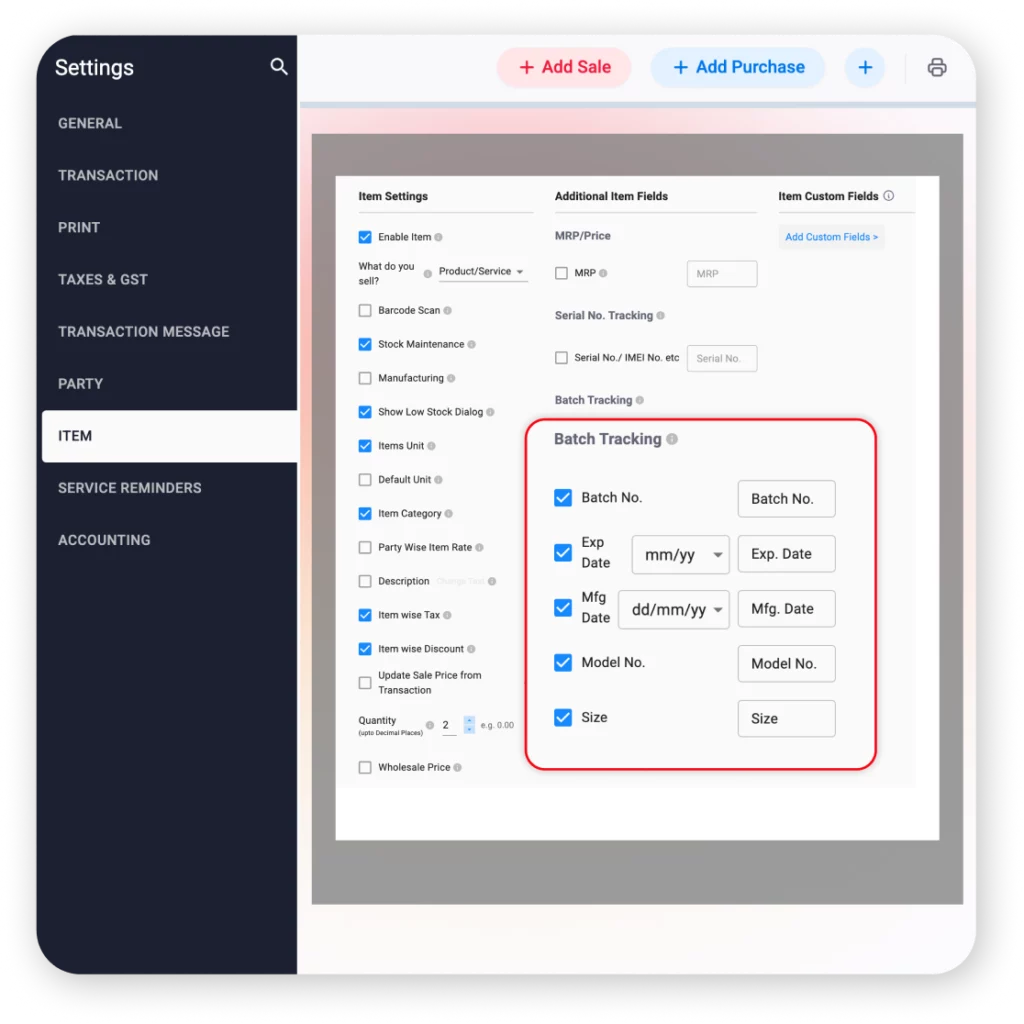Click inside the MRP input field
The height and width of the screenshot is (1024, 1024).
point(722,273)
